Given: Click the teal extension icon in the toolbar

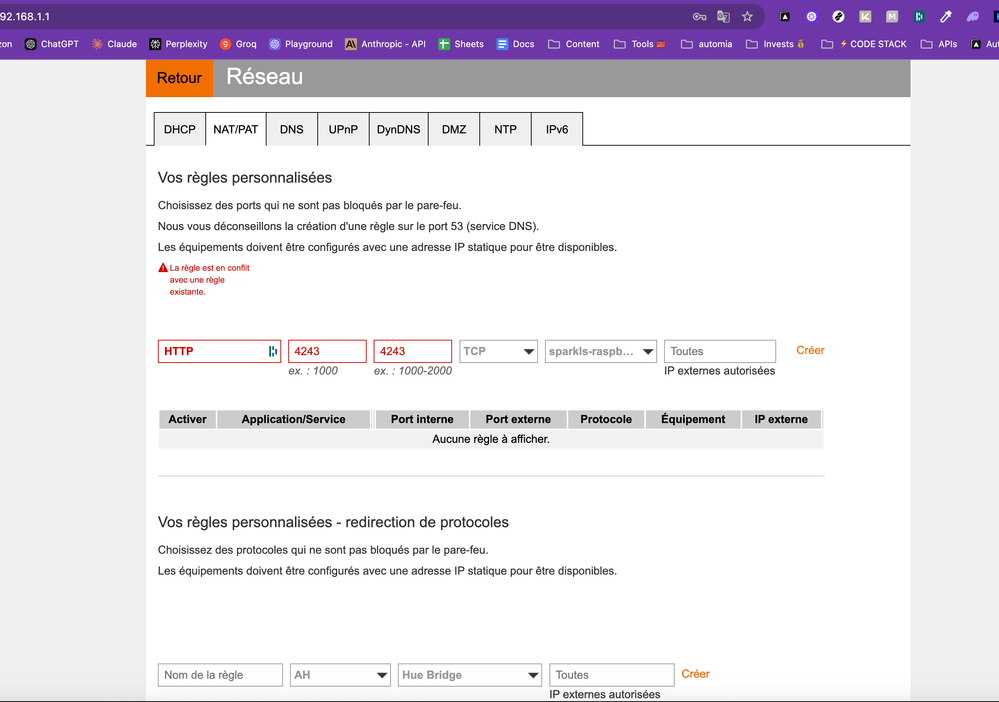Looking at the screenshot, I should [x=919, y=16].
